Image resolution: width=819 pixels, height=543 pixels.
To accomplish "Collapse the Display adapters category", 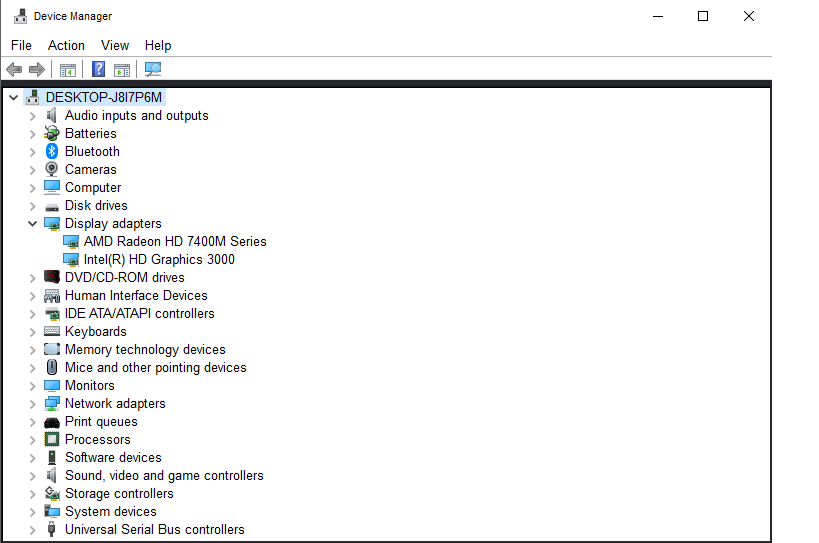I will coord(32,223).
